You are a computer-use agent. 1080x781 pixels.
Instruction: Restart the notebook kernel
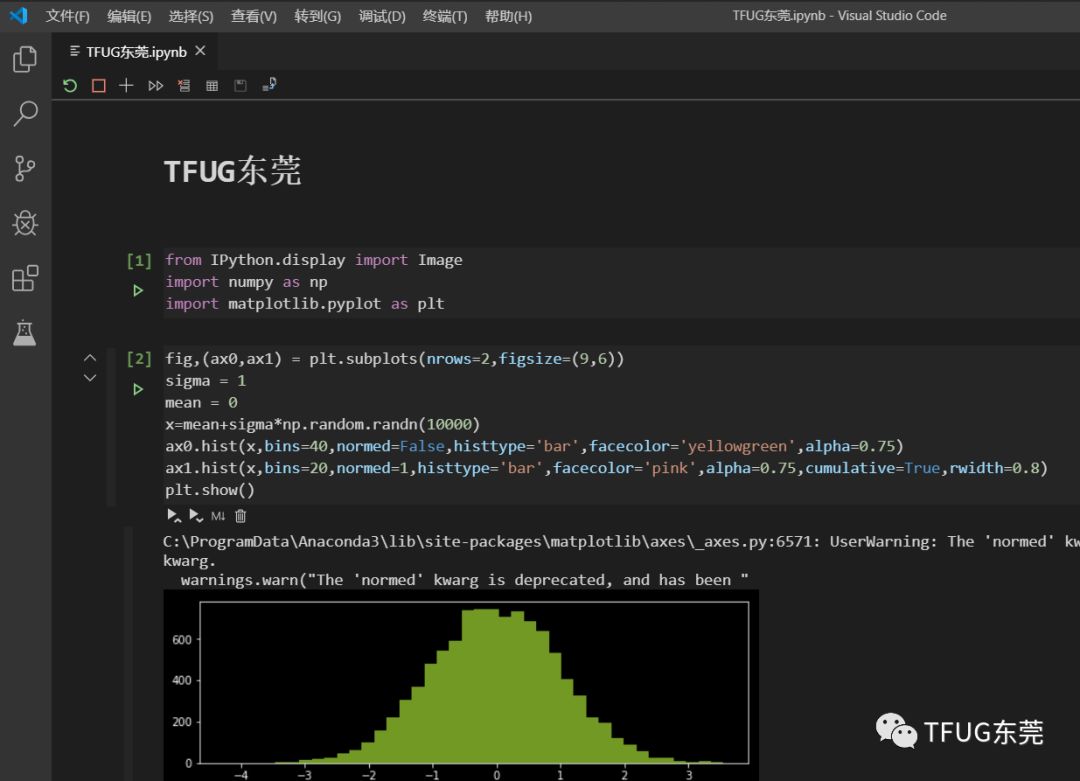pos(70,85)
